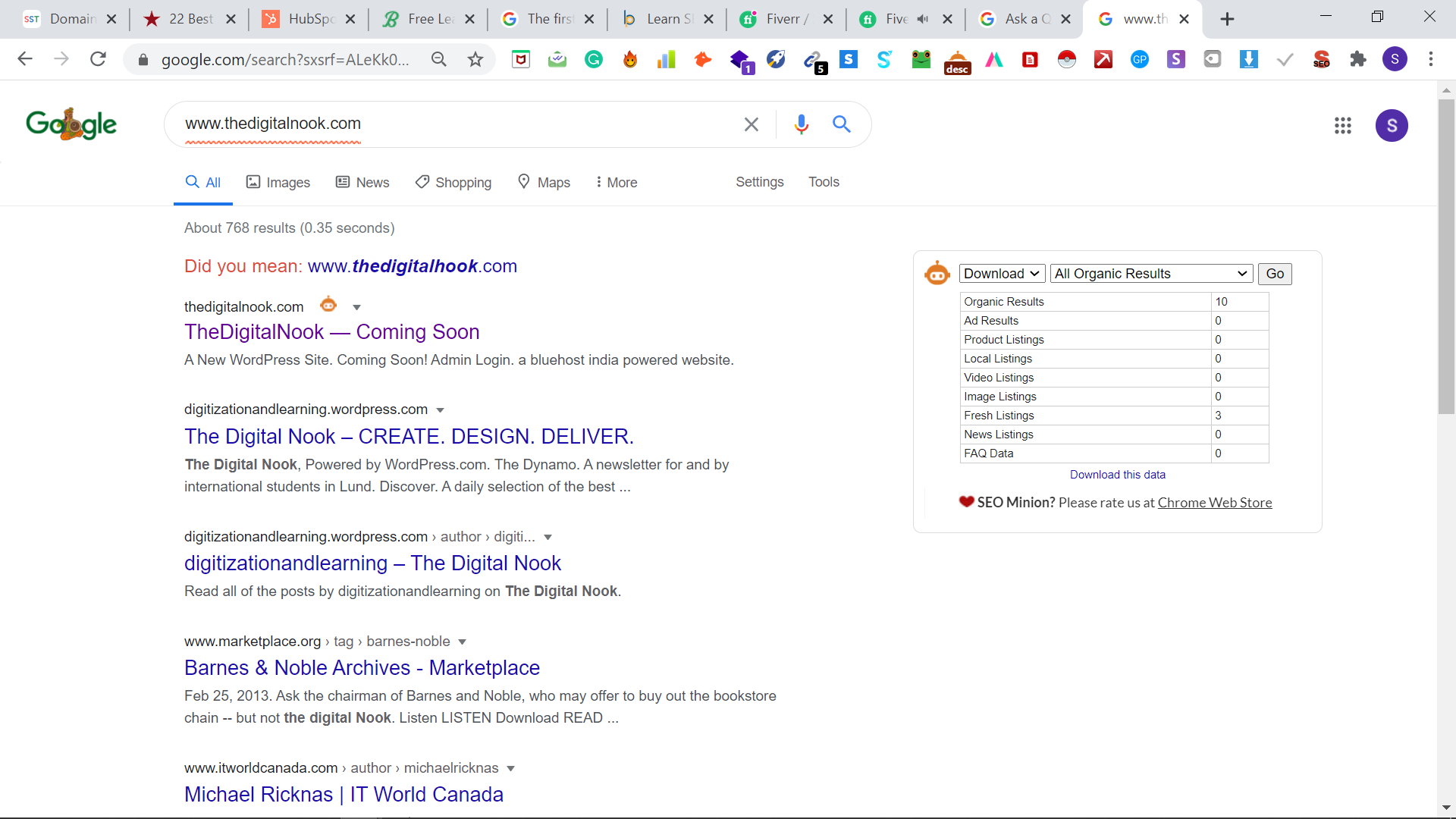This screenshot has height=819, width=1456.
Task: Clear the search box with X
Action: click(752, 124)
